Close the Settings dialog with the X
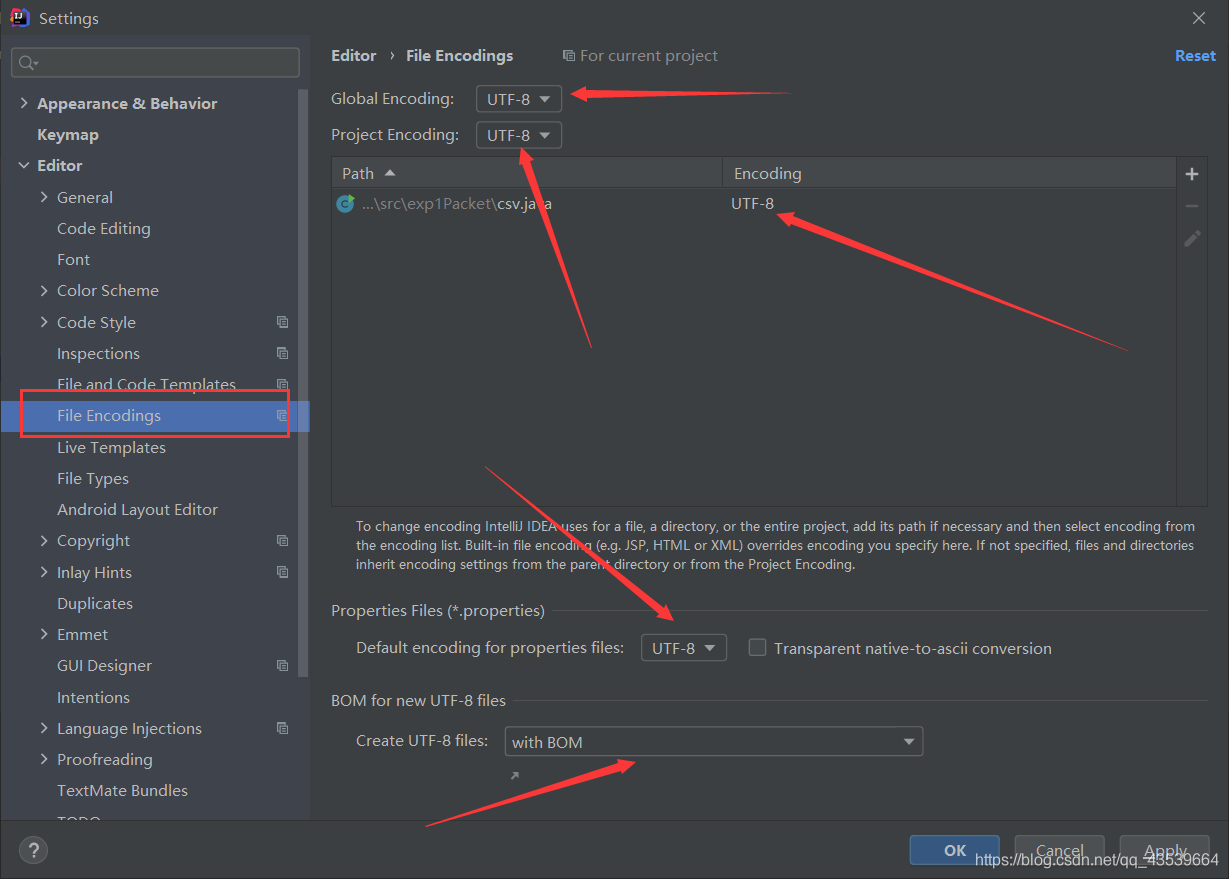This screenshot has height=879, width=1229. click(x=1199, y=18)
